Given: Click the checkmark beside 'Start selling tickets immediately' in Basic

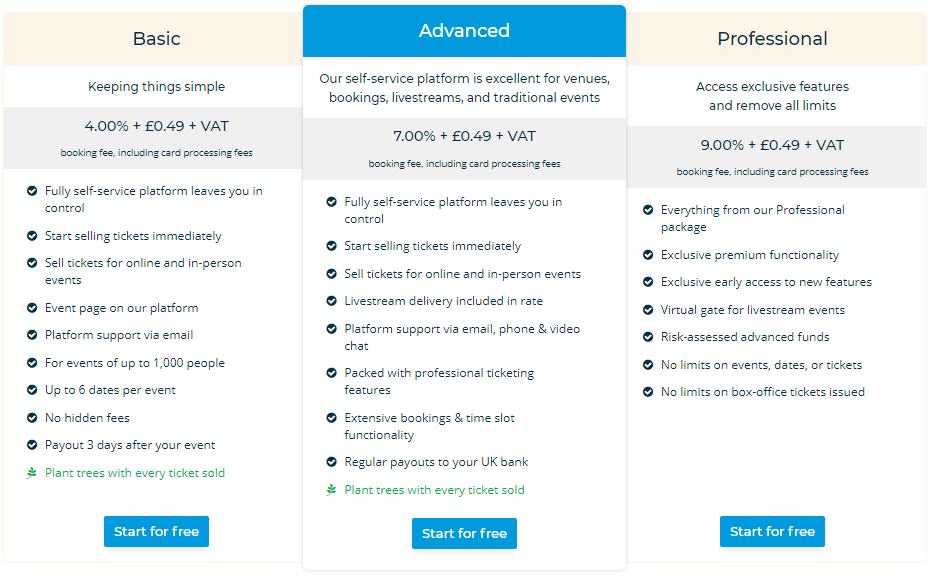Looking at the screenshot, I should (x=31, y=236).
